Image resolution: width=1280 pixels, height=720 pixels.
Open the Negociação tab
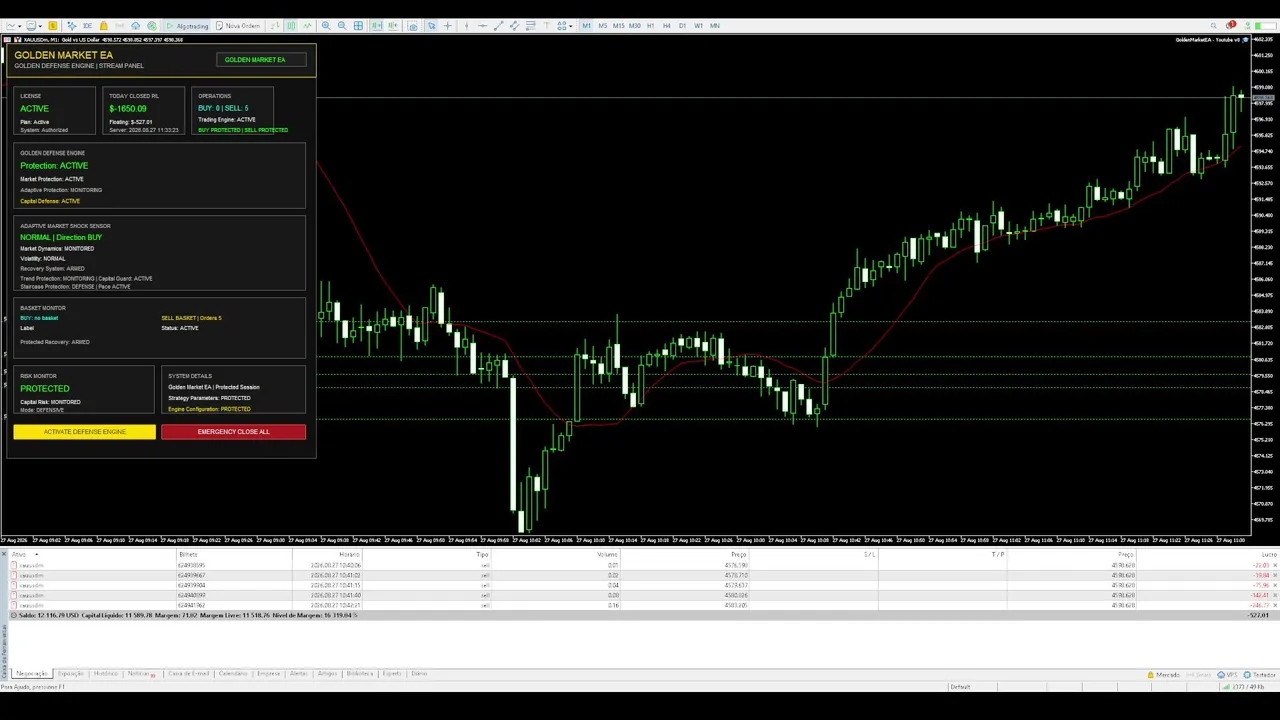pyautogui.click(x=32, y=673)
